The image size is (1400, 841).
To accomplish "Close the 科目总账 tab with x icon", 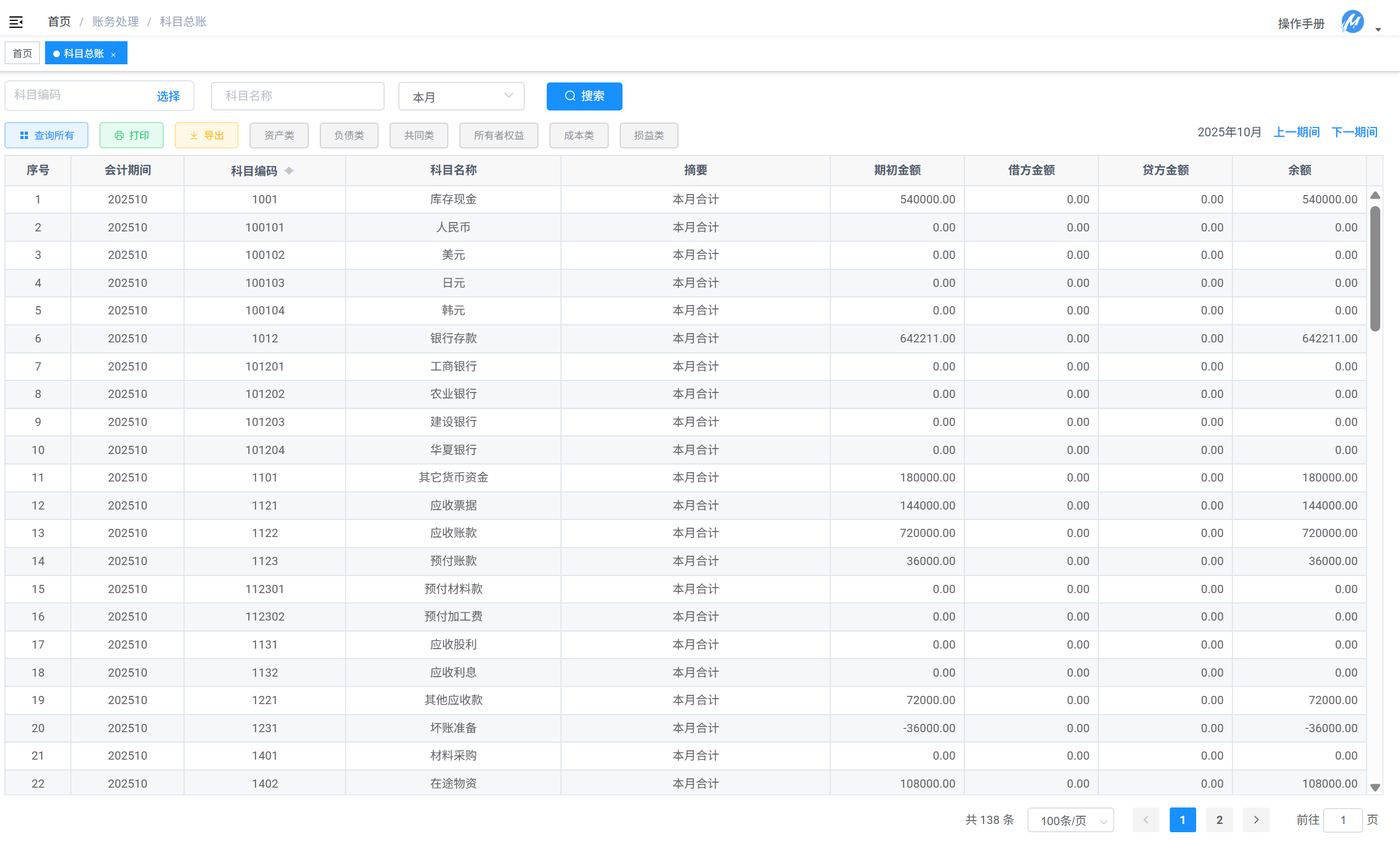I will click(113, 54).
